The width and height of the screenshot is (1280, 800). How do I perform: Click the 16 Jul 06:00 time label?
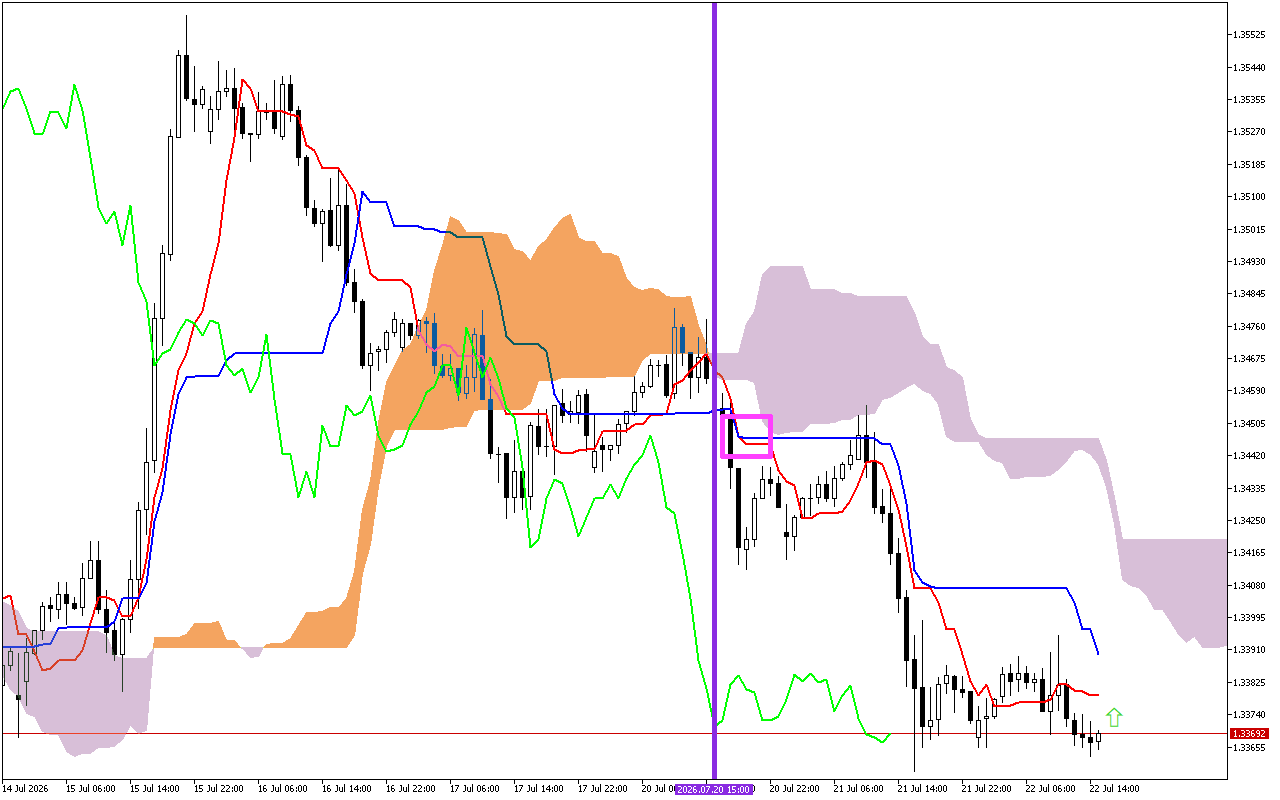click(282, 788)
